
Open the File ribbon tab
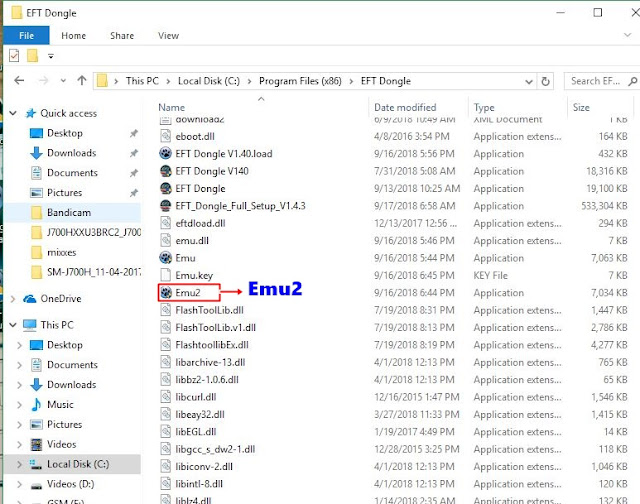pyautogui.click(x=26, y=36)
